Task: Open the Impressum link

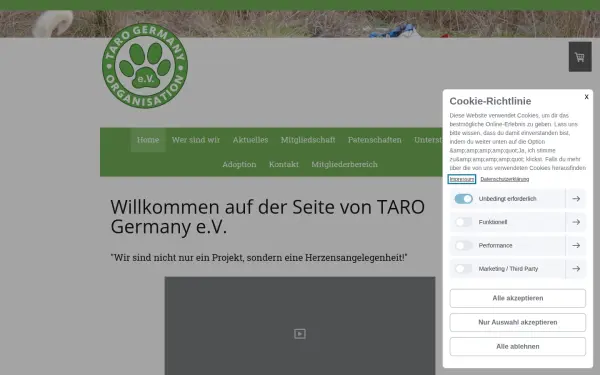Action: pos(462,179)
